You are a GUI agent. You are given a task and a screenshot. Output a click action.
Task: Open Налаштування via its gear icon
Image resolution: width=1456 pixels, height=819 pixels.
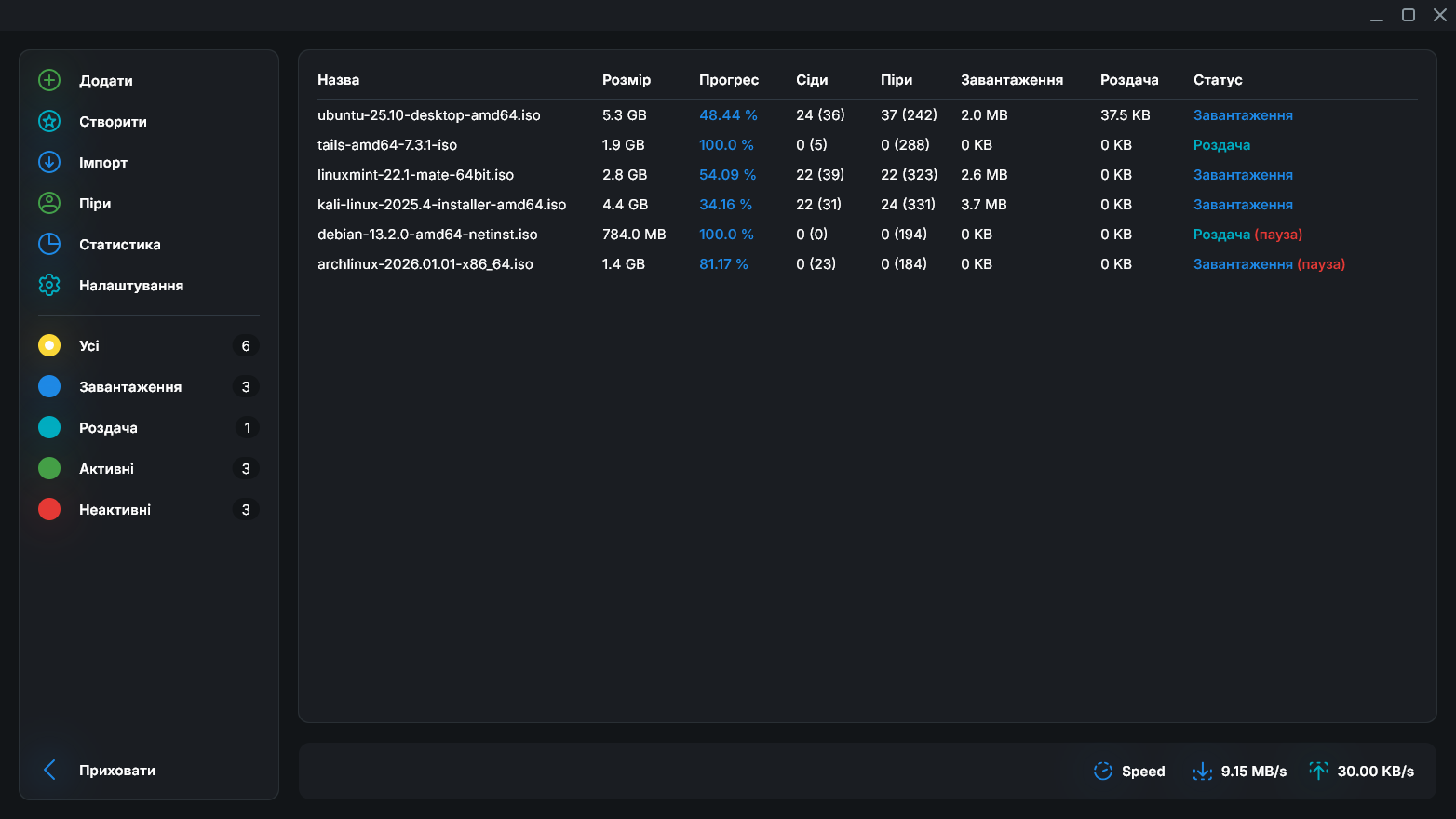pos(49,285)
